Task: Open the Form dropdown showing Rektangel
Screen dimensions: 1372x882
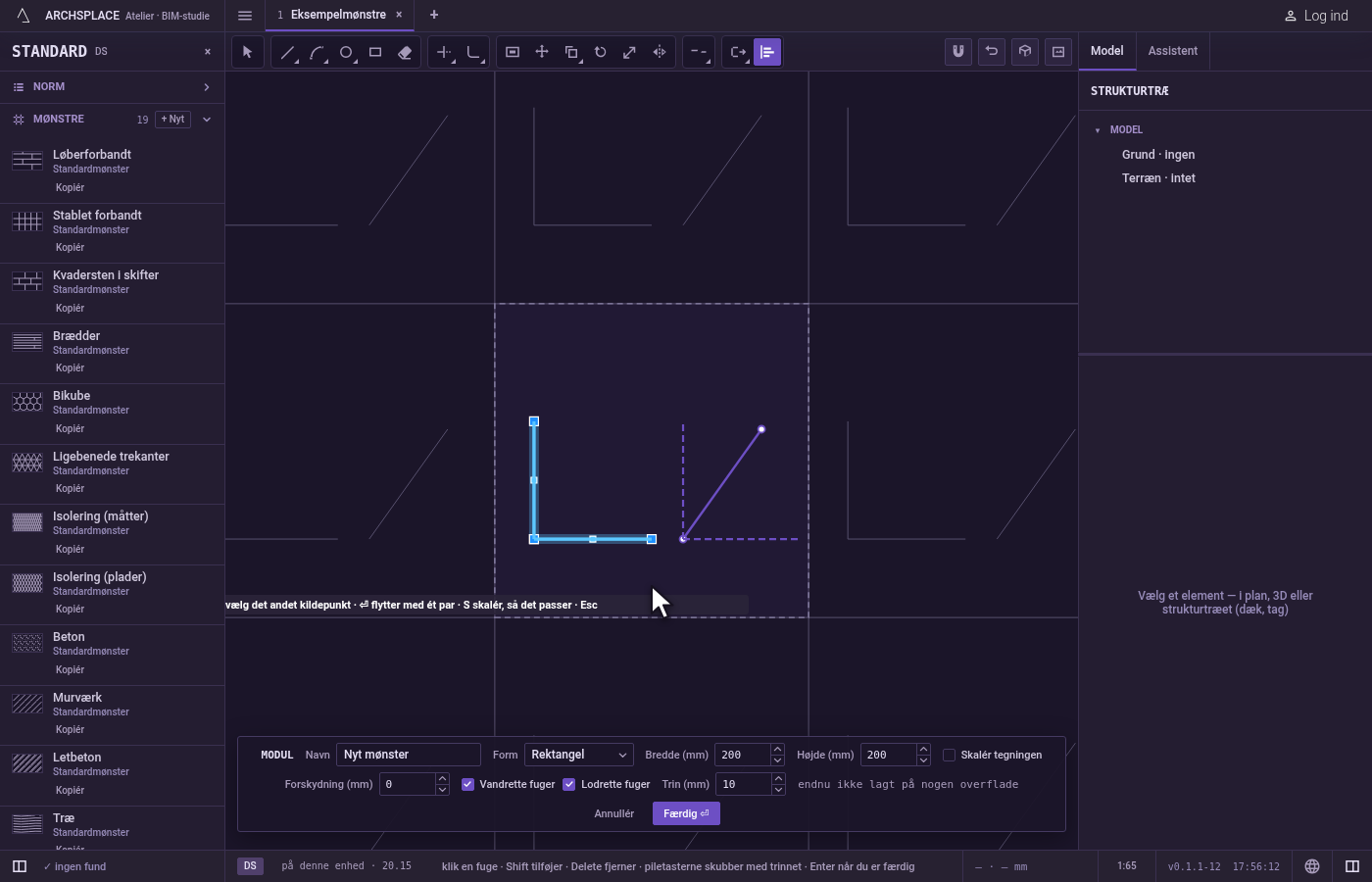Action: coord(578,755)
